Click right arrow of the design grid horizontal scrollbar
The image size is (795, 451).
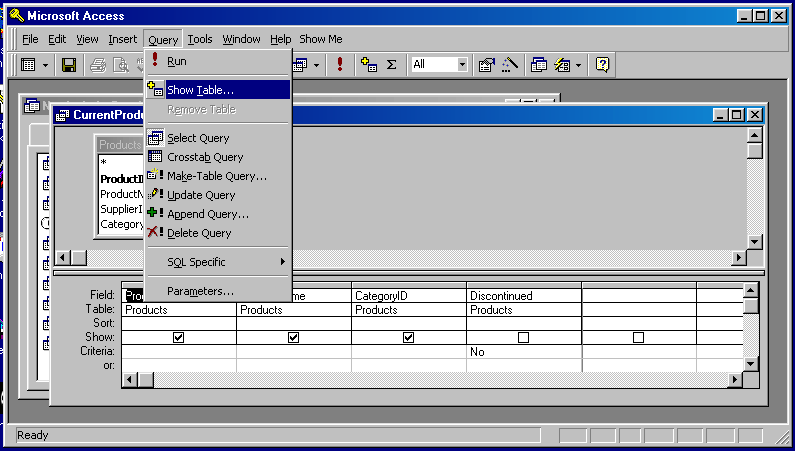[735, 379]
